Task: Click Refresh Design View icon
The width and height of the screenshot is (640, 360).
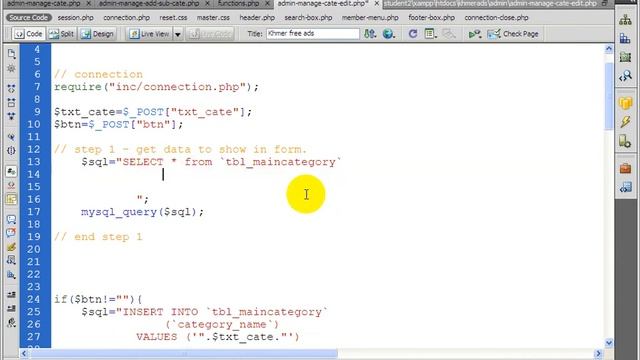Action: (x=413, y=34)
